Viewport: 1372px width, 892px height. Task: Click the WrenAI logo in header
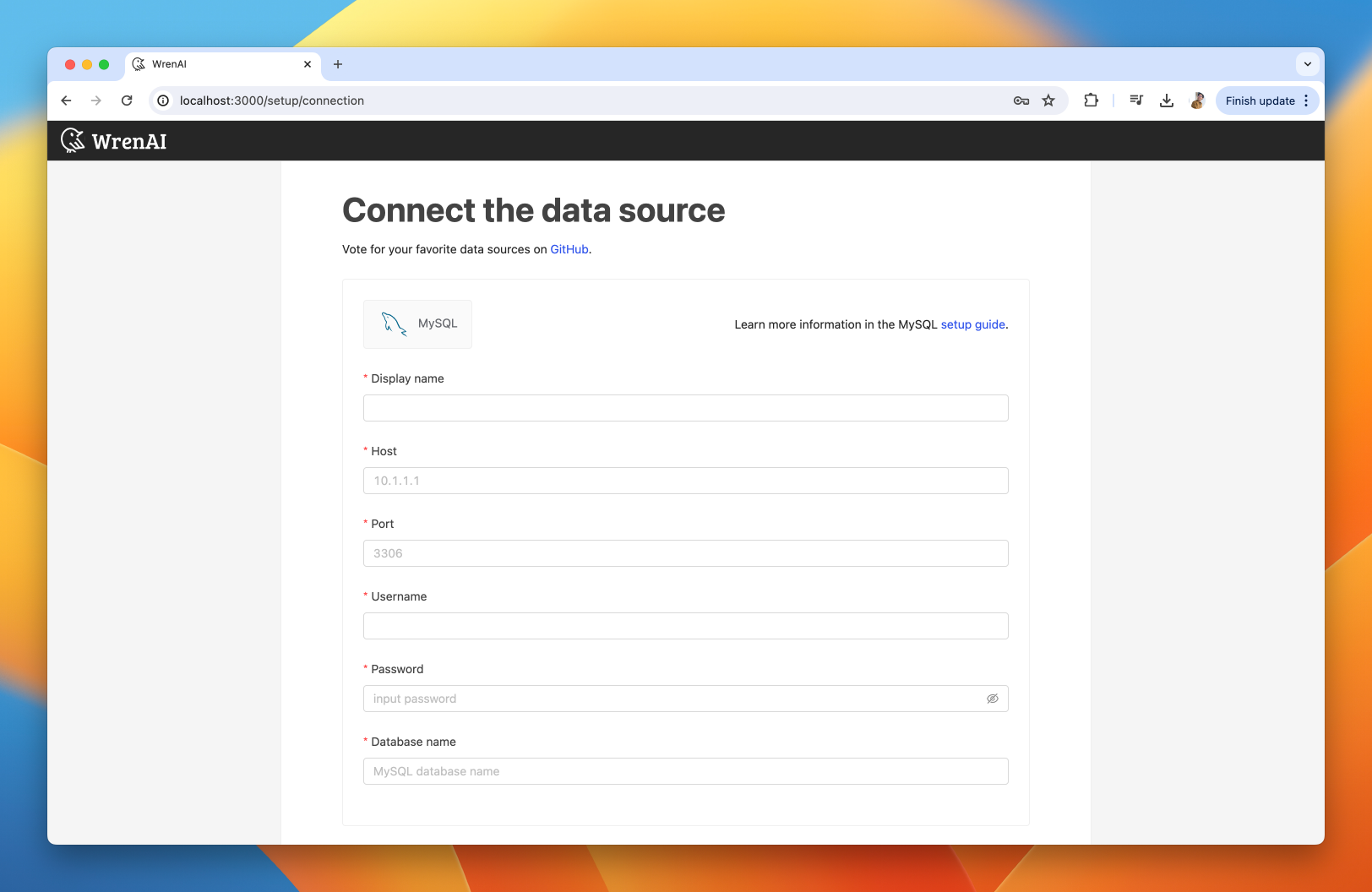pos(114,140)
